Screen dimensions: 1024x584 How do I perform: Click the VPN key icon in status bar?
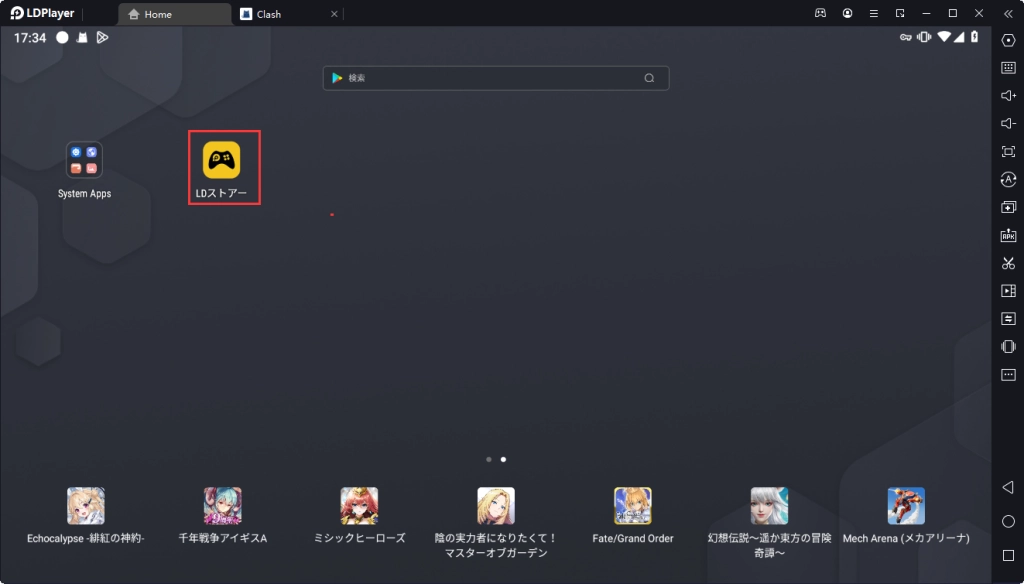[906, 37]
